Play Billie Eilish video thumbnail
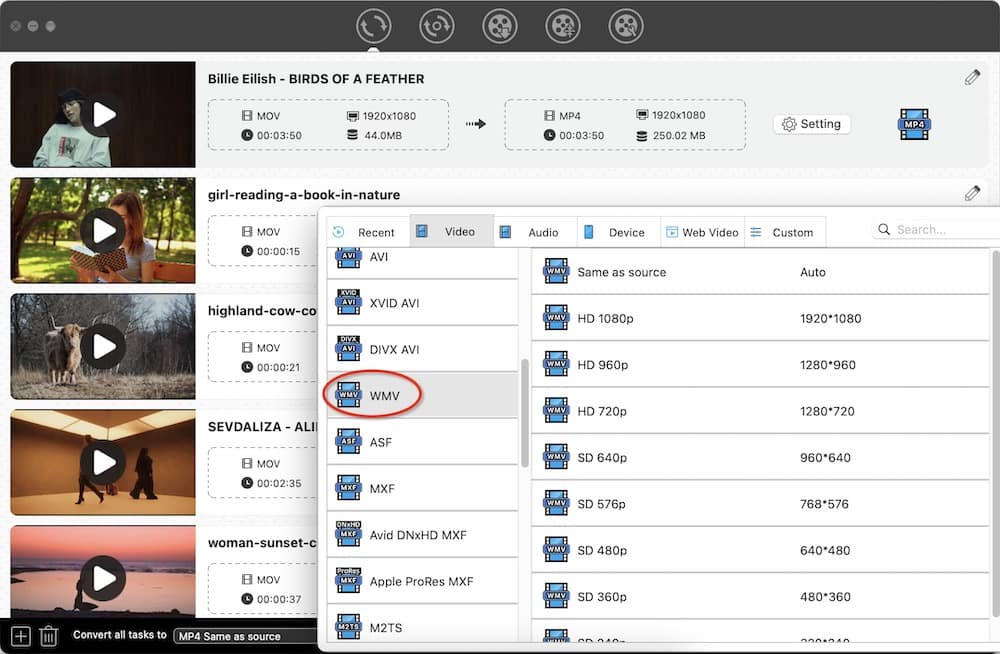The image size is (1000, 654). pyautogui.click(x=103, y=115)
